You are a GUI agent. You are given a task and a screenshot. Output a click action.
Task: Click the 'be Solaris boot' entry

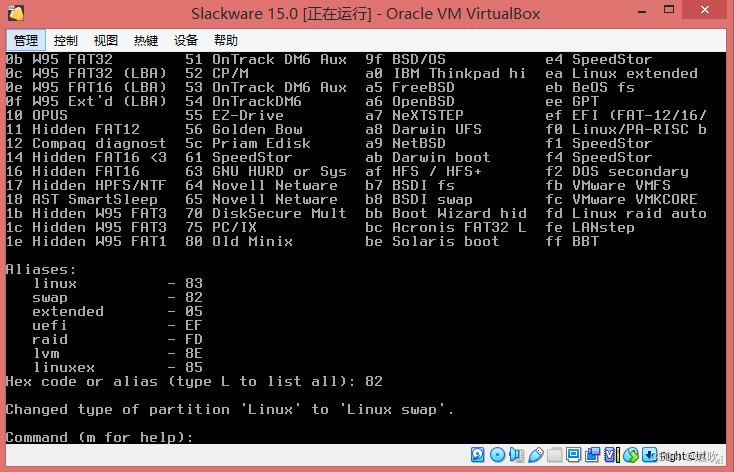click(x=432, y=242)
